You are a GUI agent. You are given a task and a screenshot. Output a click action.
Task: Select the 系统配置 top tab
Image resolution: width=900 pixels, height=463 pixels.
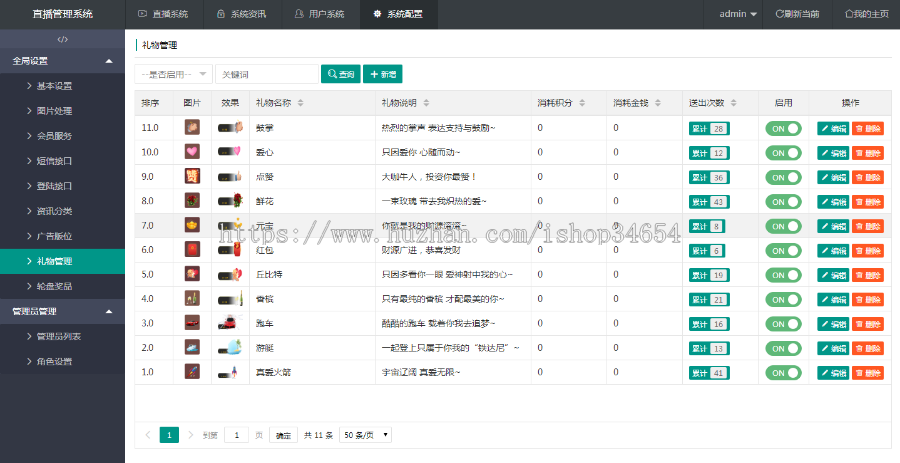click(398, 14)
